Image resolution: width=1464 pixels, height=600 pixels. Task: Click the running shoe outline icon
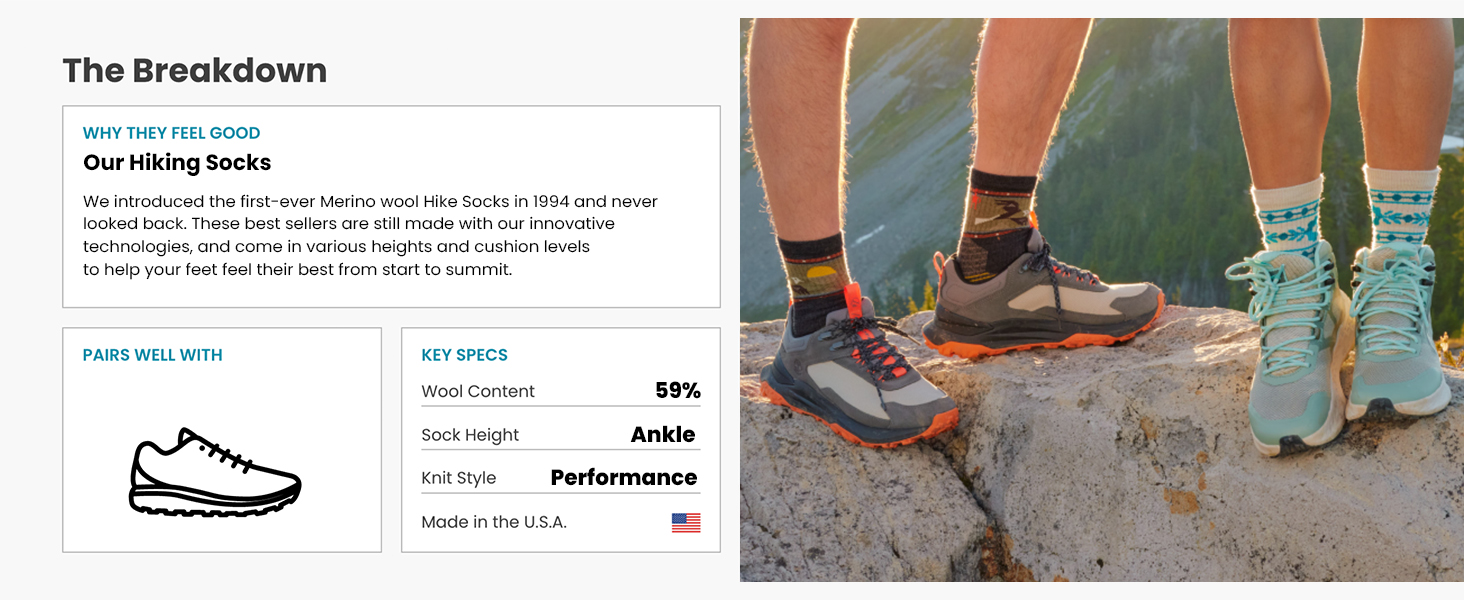point(215,473)
